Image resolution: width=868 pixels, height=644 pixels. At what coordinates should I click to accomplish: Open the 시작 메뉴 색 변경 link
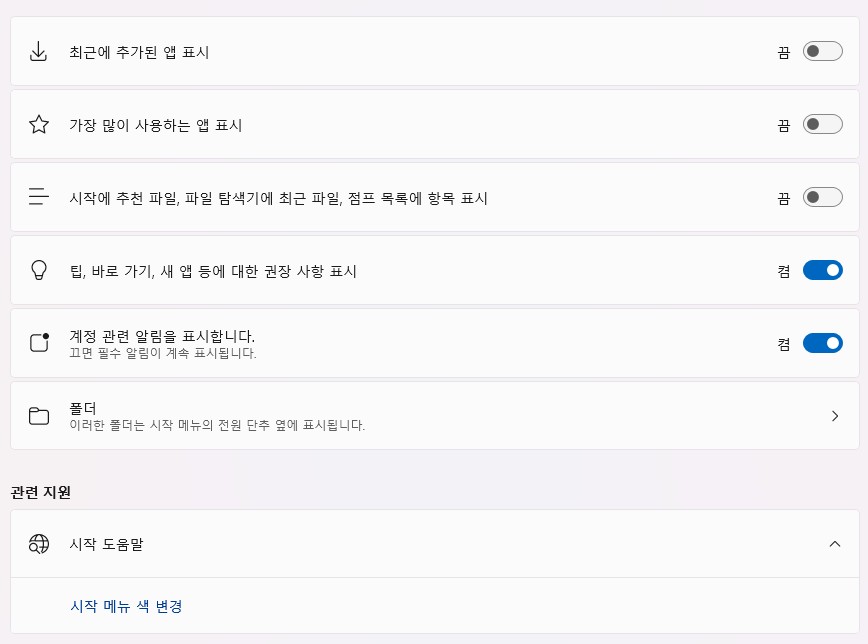126,606
